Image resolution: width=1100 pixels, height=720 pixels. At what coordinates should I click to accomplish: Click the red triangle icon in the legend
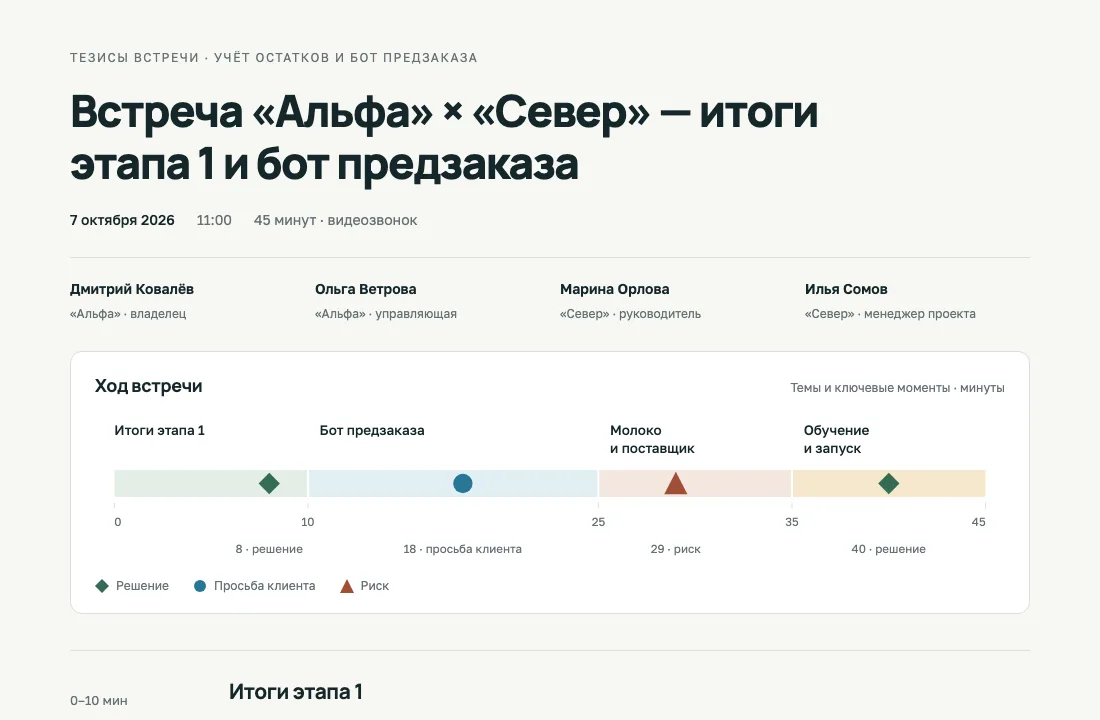click(x=347, y=586)
